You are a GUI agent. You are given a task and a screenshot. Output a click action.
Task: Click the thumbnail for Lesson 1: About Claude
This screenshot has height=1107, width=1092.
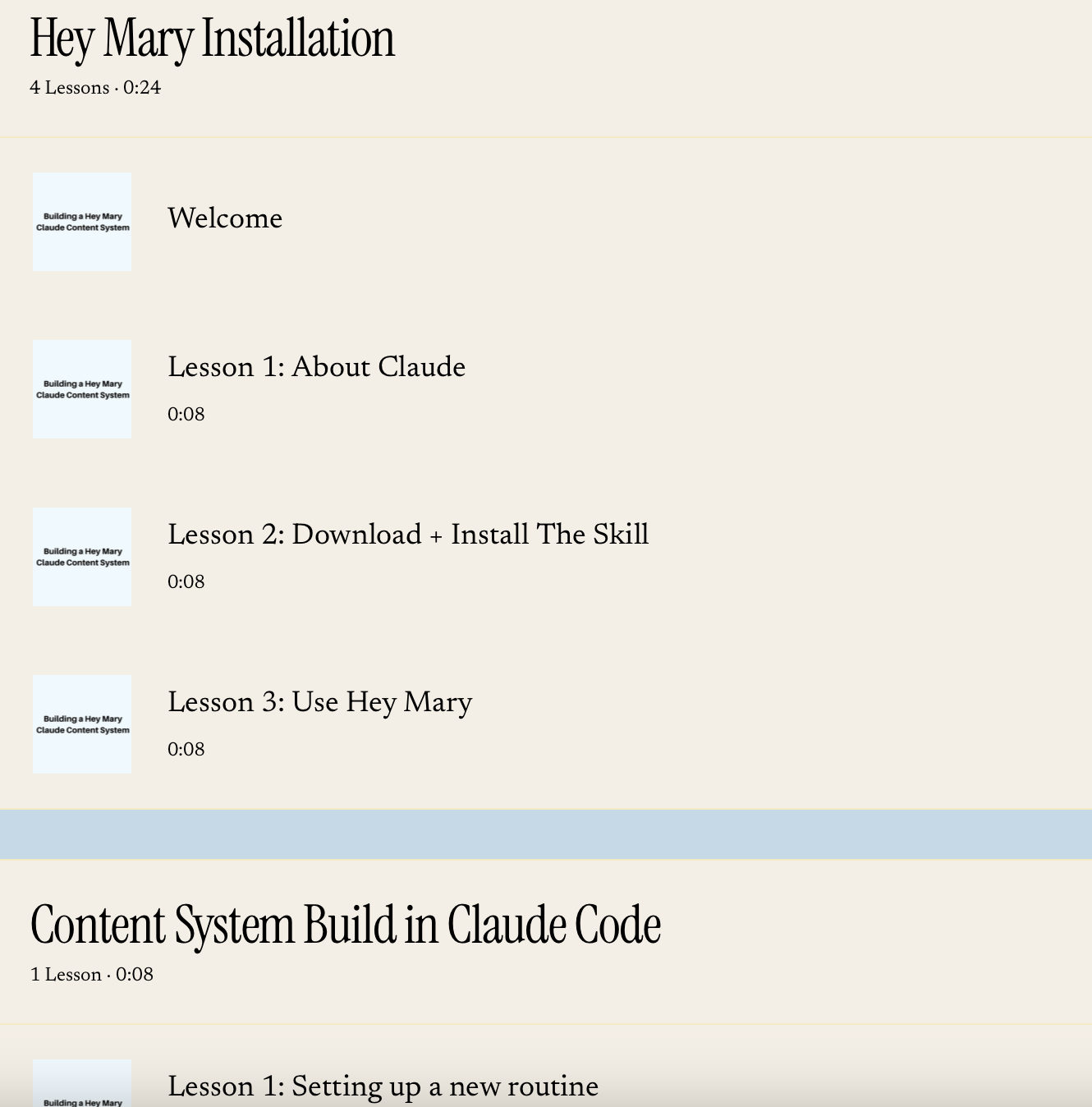pos(82,389)
